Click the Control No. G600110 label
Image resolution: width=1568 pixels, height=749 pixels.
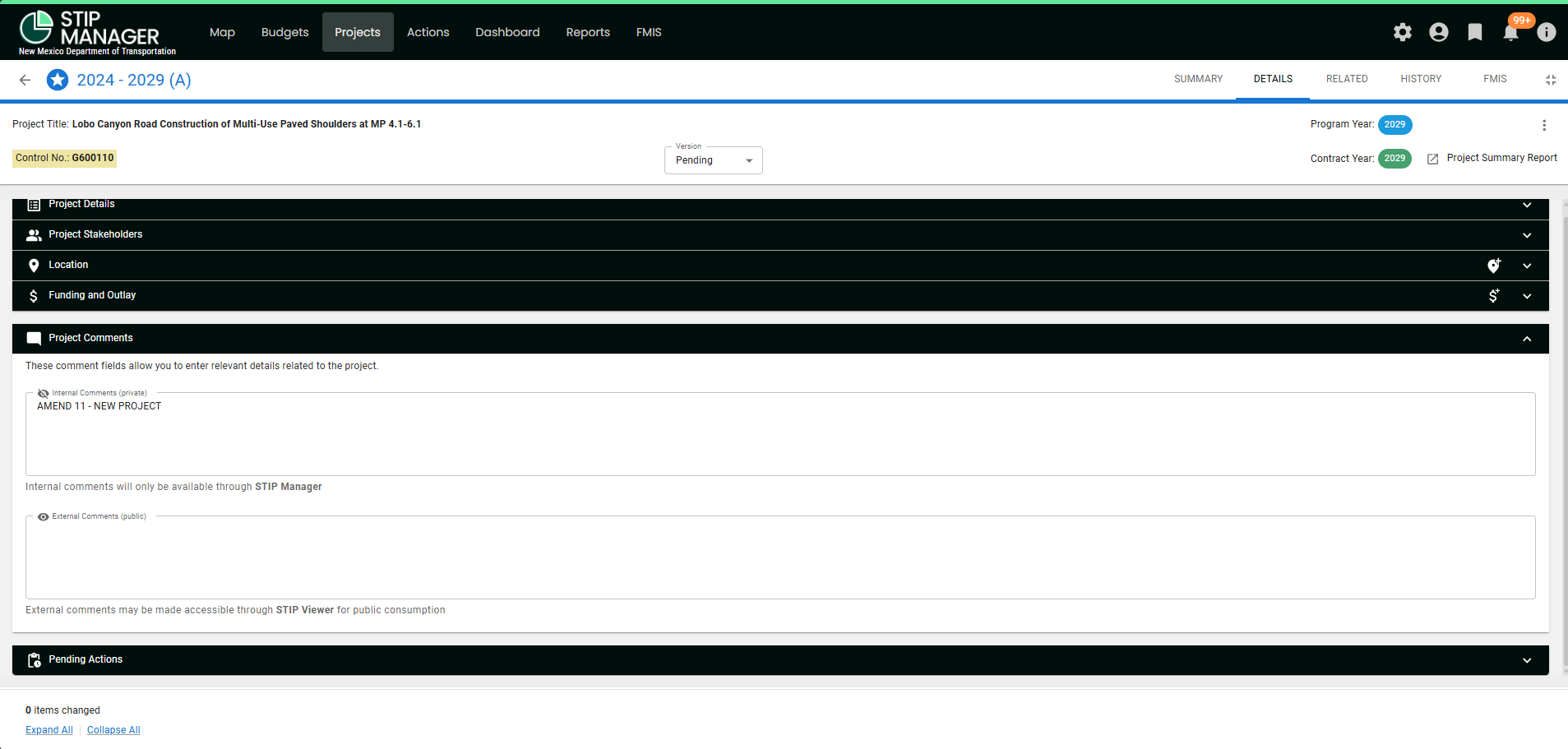pos(64,158)
